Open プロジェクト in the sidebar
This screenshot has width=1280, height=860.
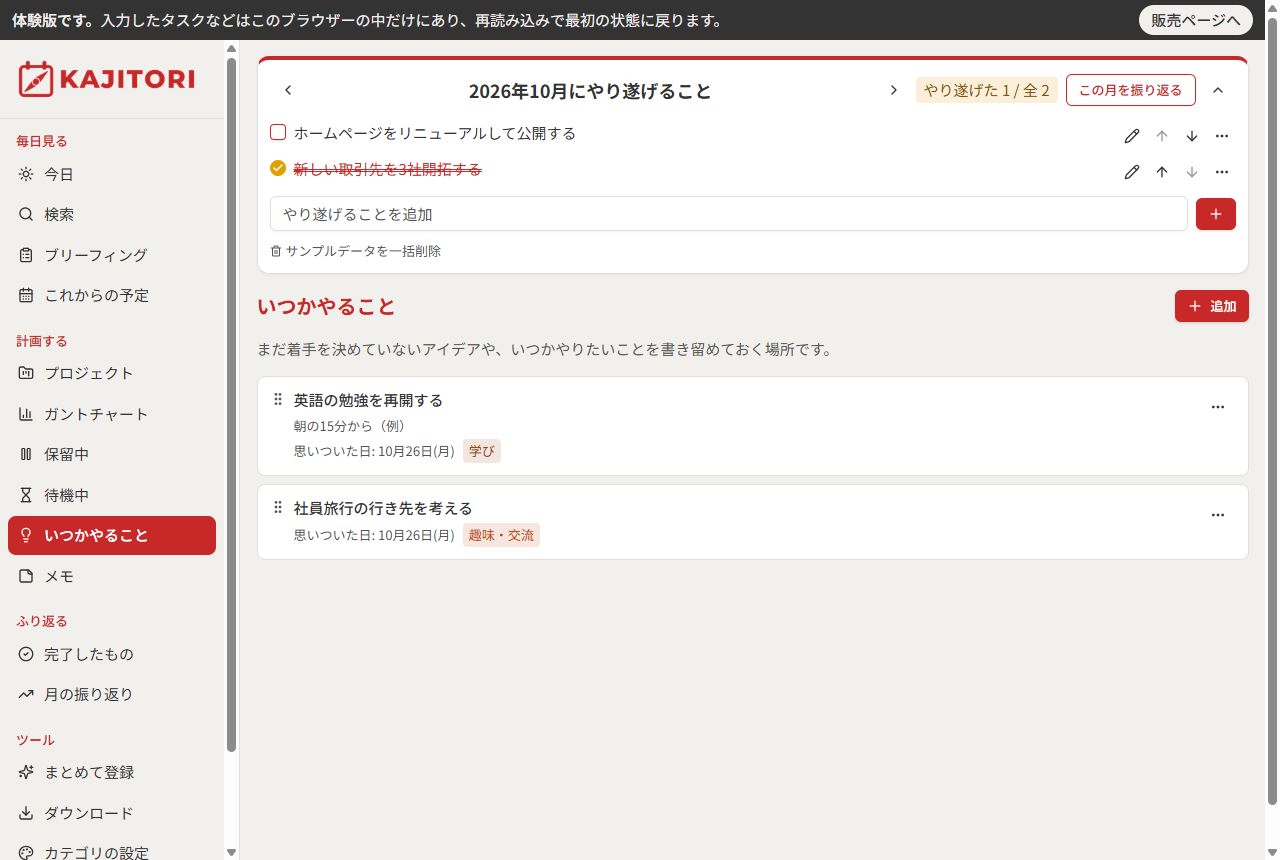point(112,373)
